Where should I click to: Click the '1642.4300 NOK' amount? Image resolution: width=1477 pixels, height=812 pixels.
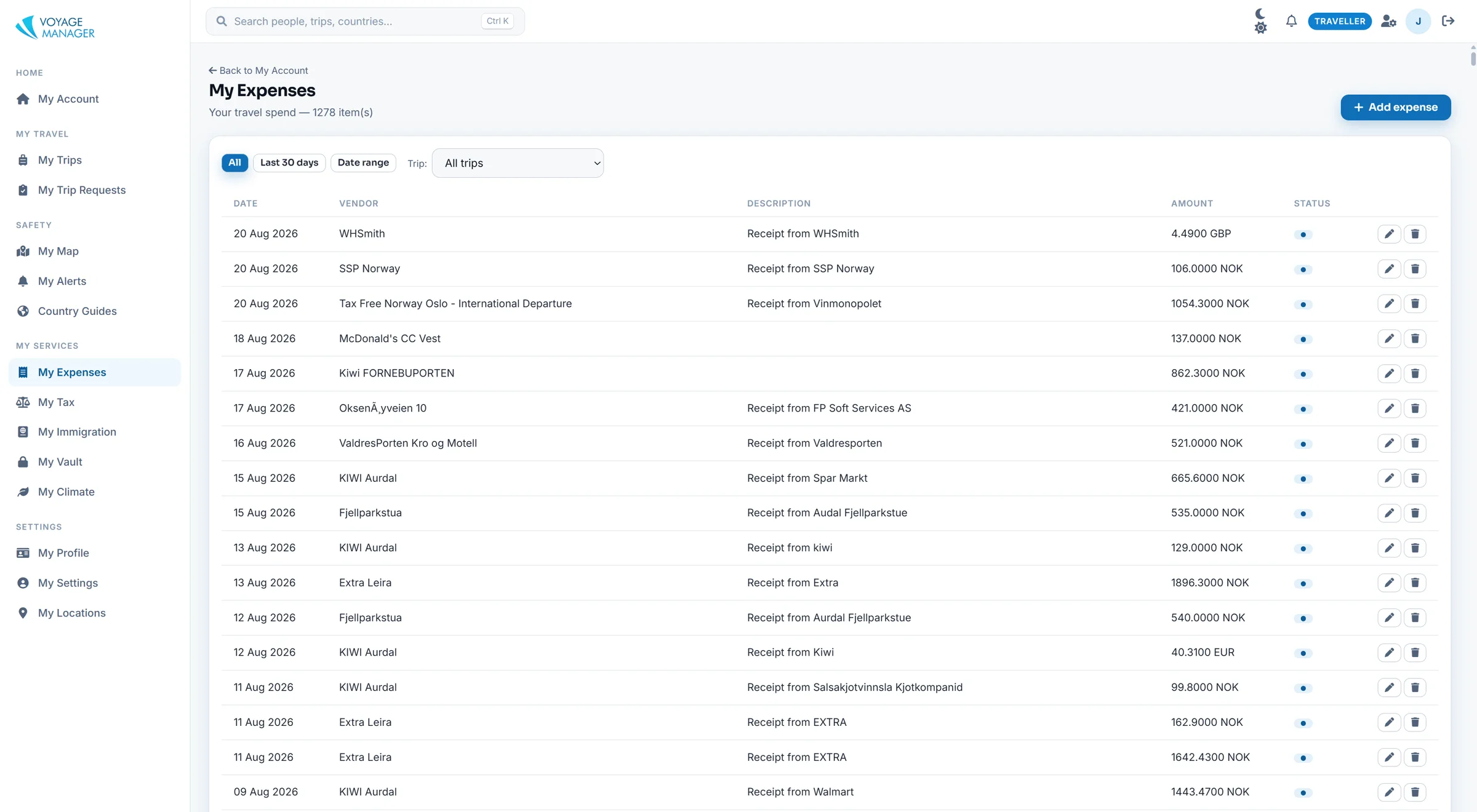pos(1210,757)
